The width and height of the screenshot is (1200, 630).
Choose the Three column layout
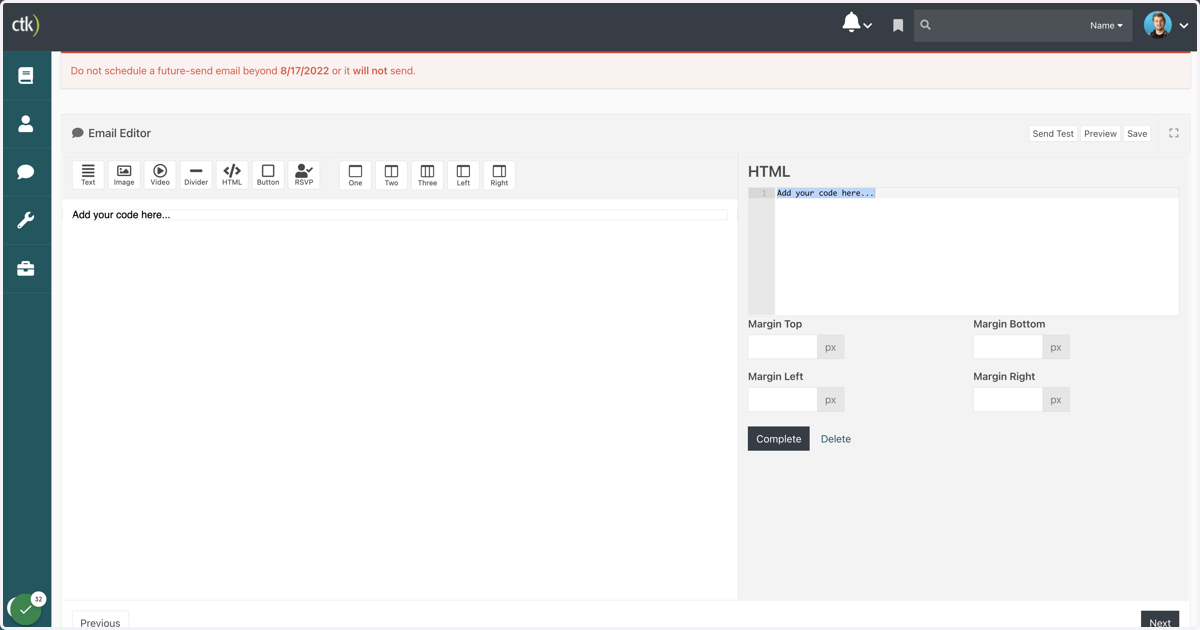pyautogui.click(x=427, y=175)
